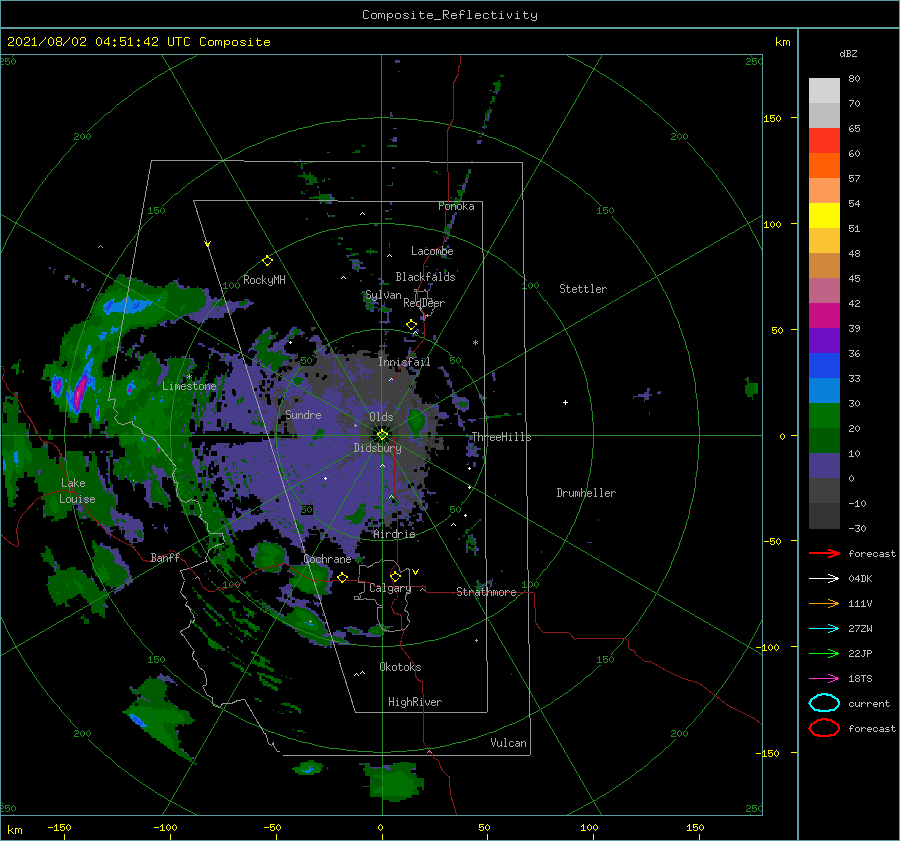Click the Banff label
This screenshot has height=841, width=900.
(165, 557)
